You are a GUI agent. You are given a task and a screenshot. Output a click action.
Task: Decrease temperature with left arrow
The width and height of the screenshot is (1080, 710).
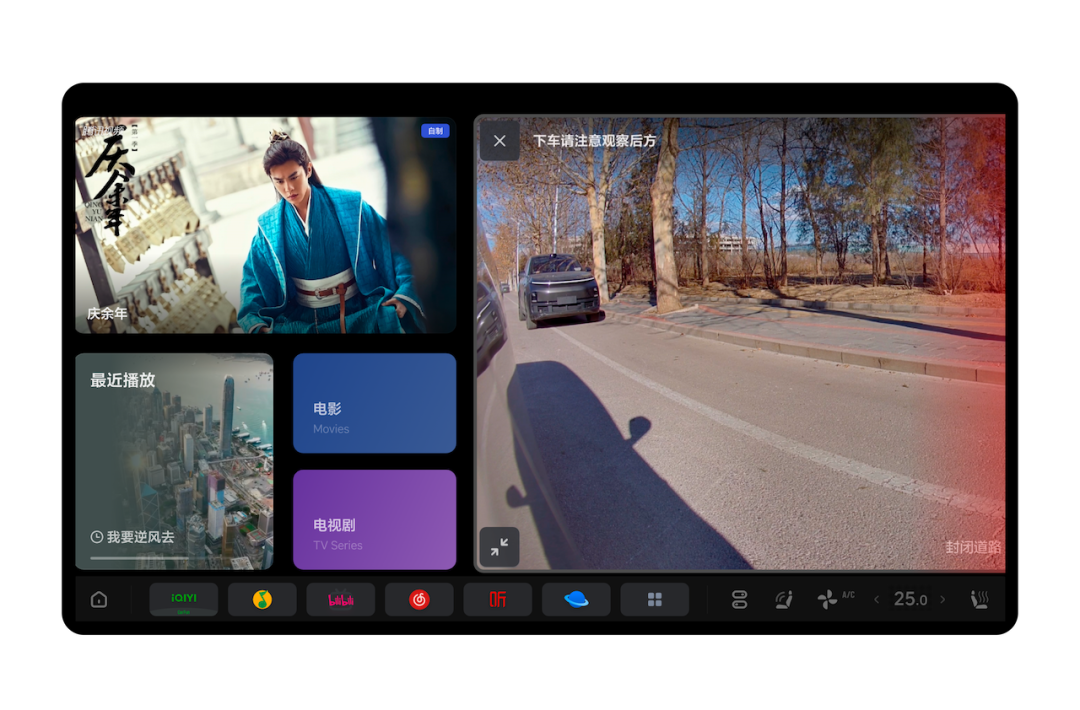877,599
